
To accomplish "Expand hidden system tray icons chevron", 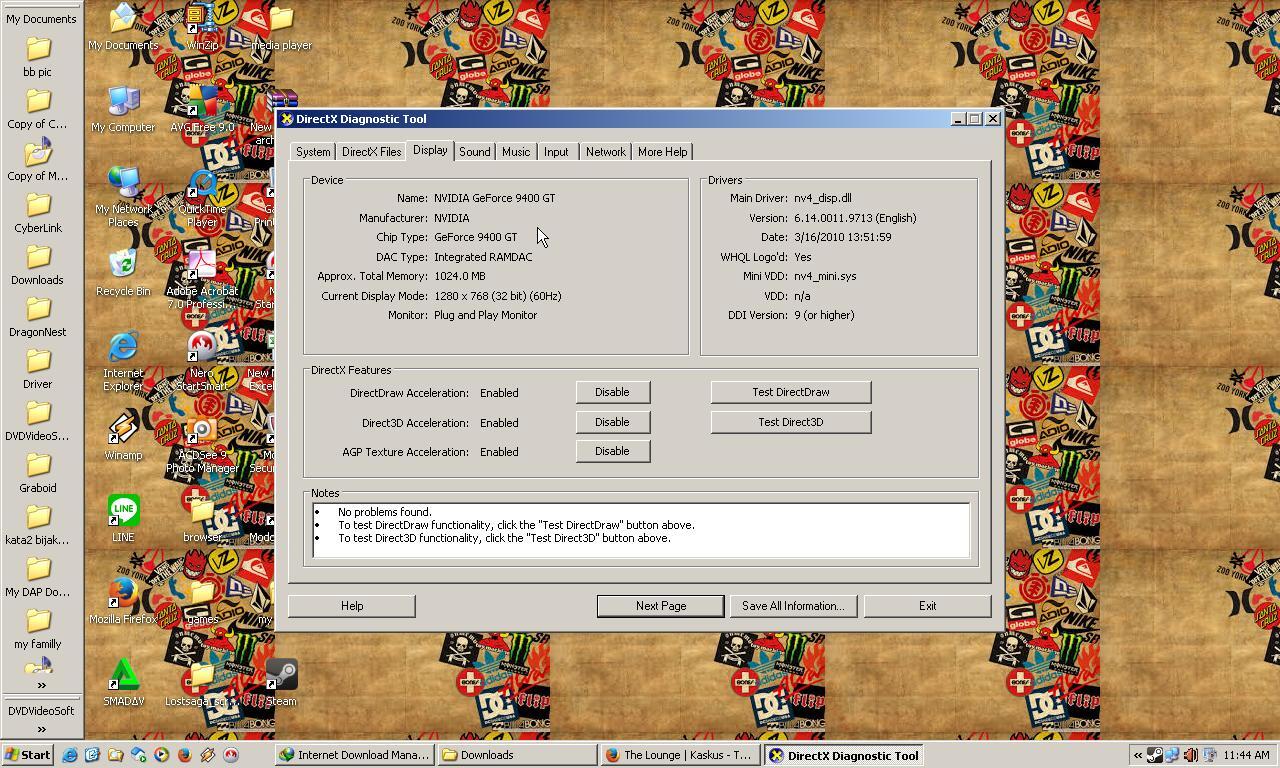I will (1137, 755).
